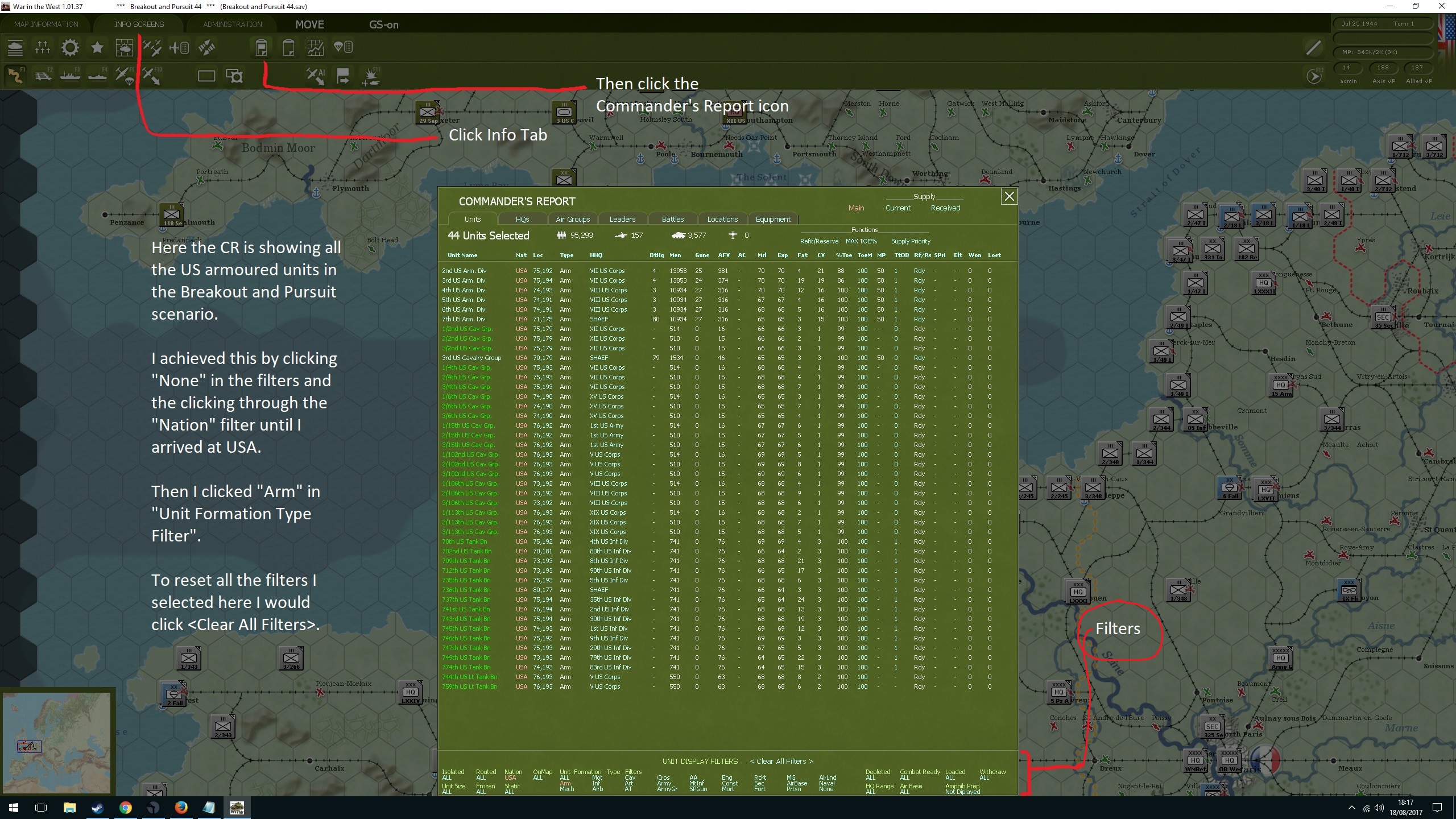Viewport: 1456px width, 819px height.
Task: Switch to the Battles tab
Action: click(673, 219)
